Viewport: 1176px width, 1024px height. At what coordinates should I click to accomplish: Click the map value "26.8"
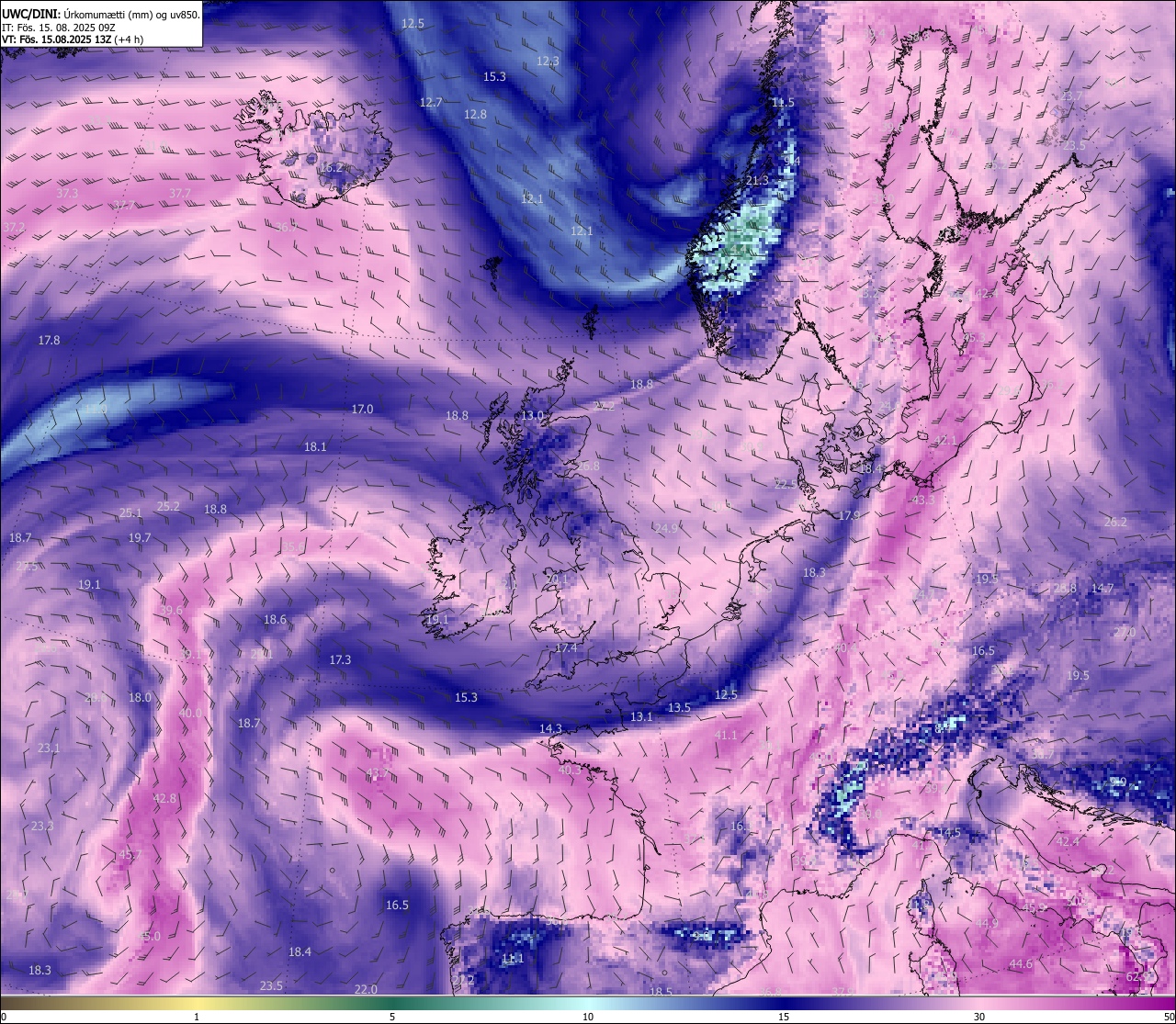coord(588,467)
